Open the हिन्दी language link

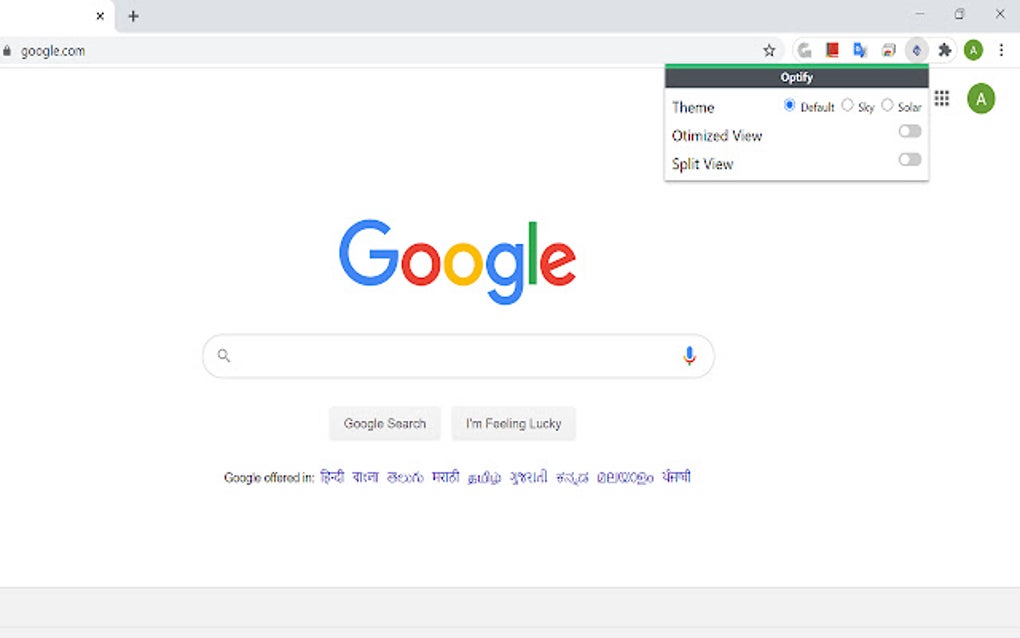(x=331, y=477)
